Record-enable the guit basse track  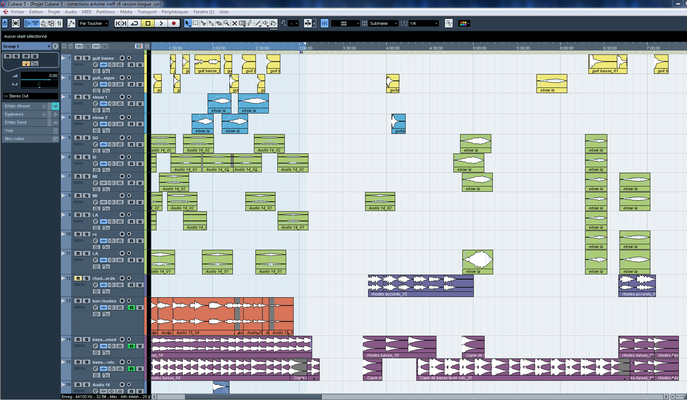click(122, 58)
